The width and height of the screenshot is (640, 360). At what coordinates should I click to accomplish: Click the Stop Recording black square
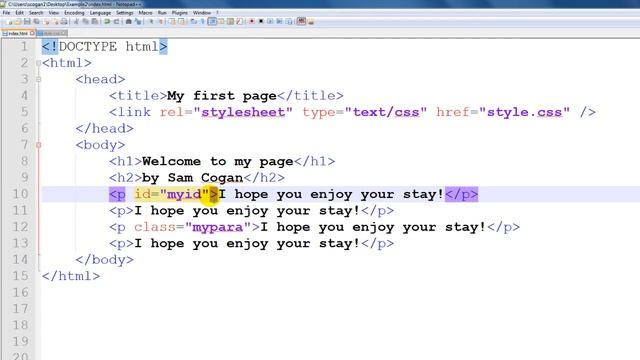(x=261, y=21)
